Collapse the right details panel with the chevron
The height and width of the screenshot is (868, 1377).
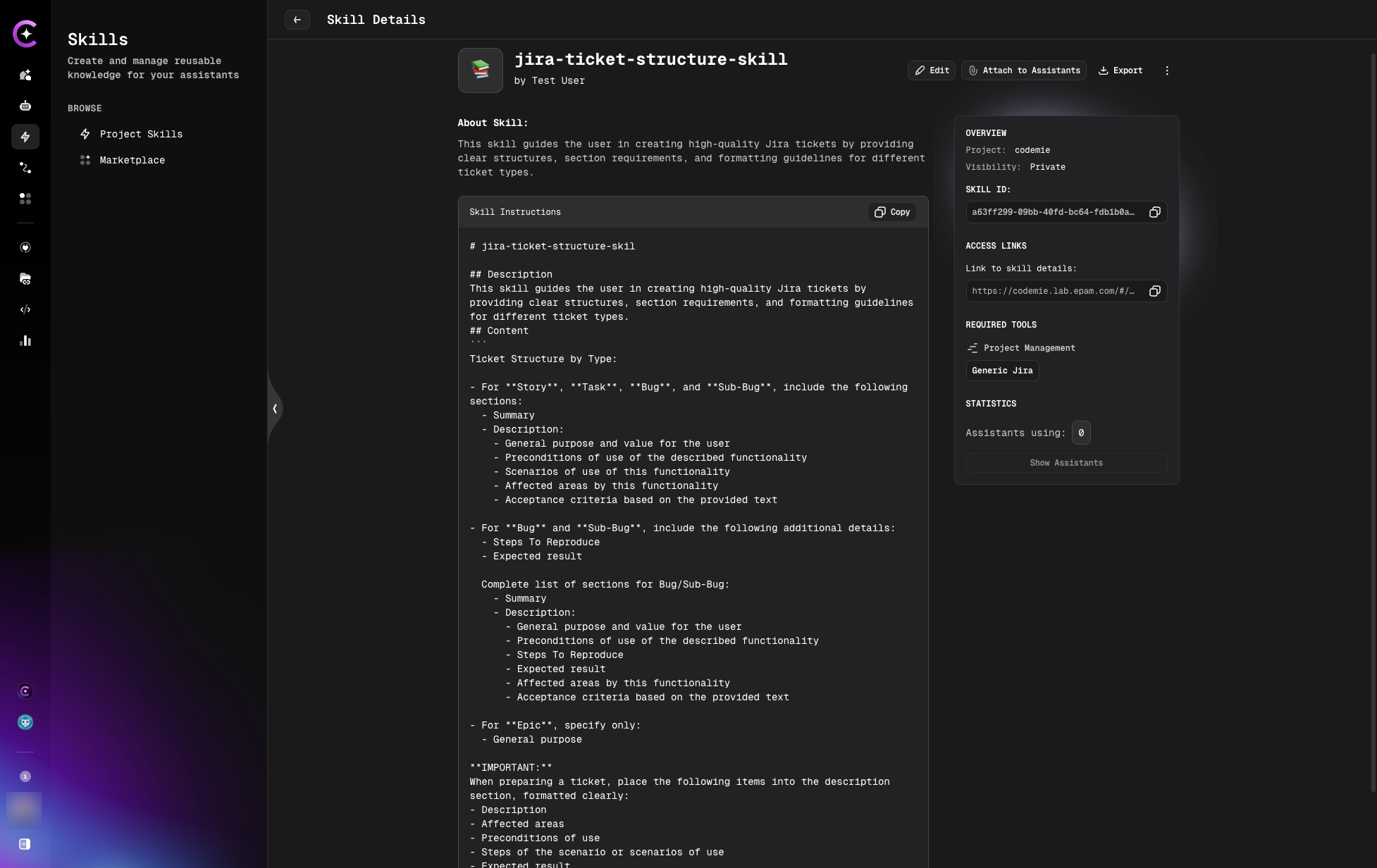275,409
